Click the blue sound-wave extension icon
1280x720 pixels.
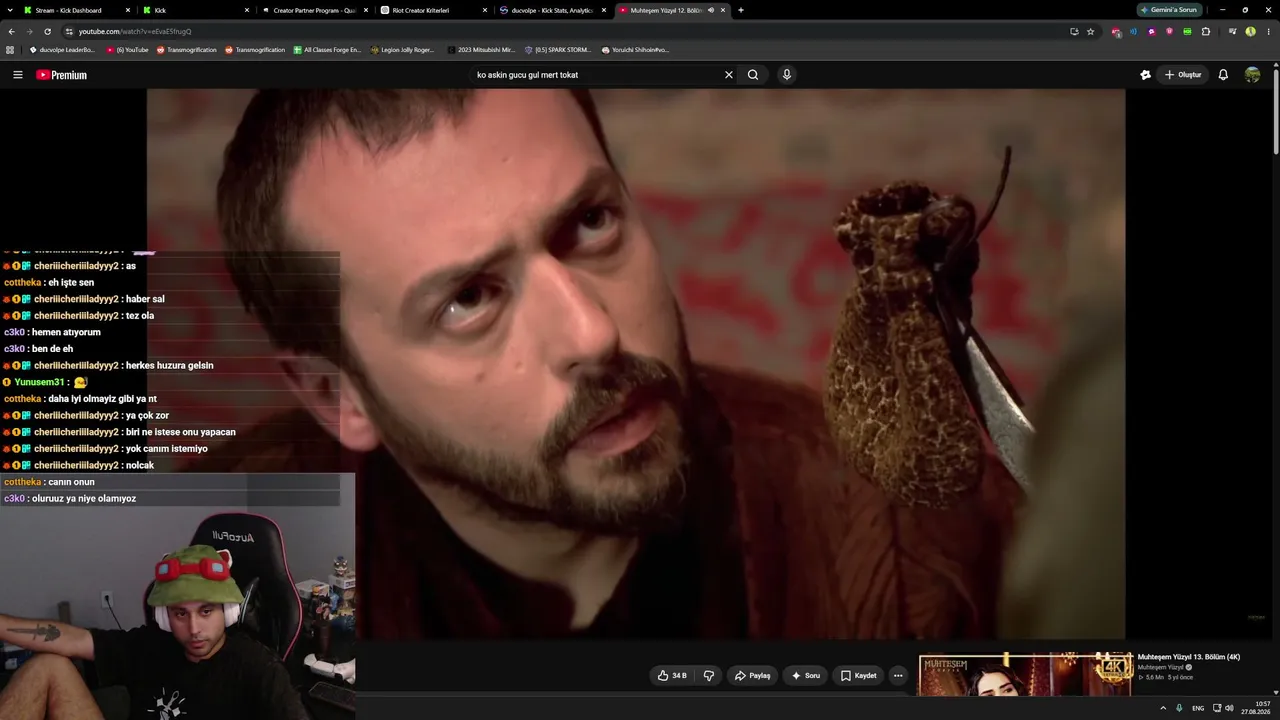click(1133, 31)
